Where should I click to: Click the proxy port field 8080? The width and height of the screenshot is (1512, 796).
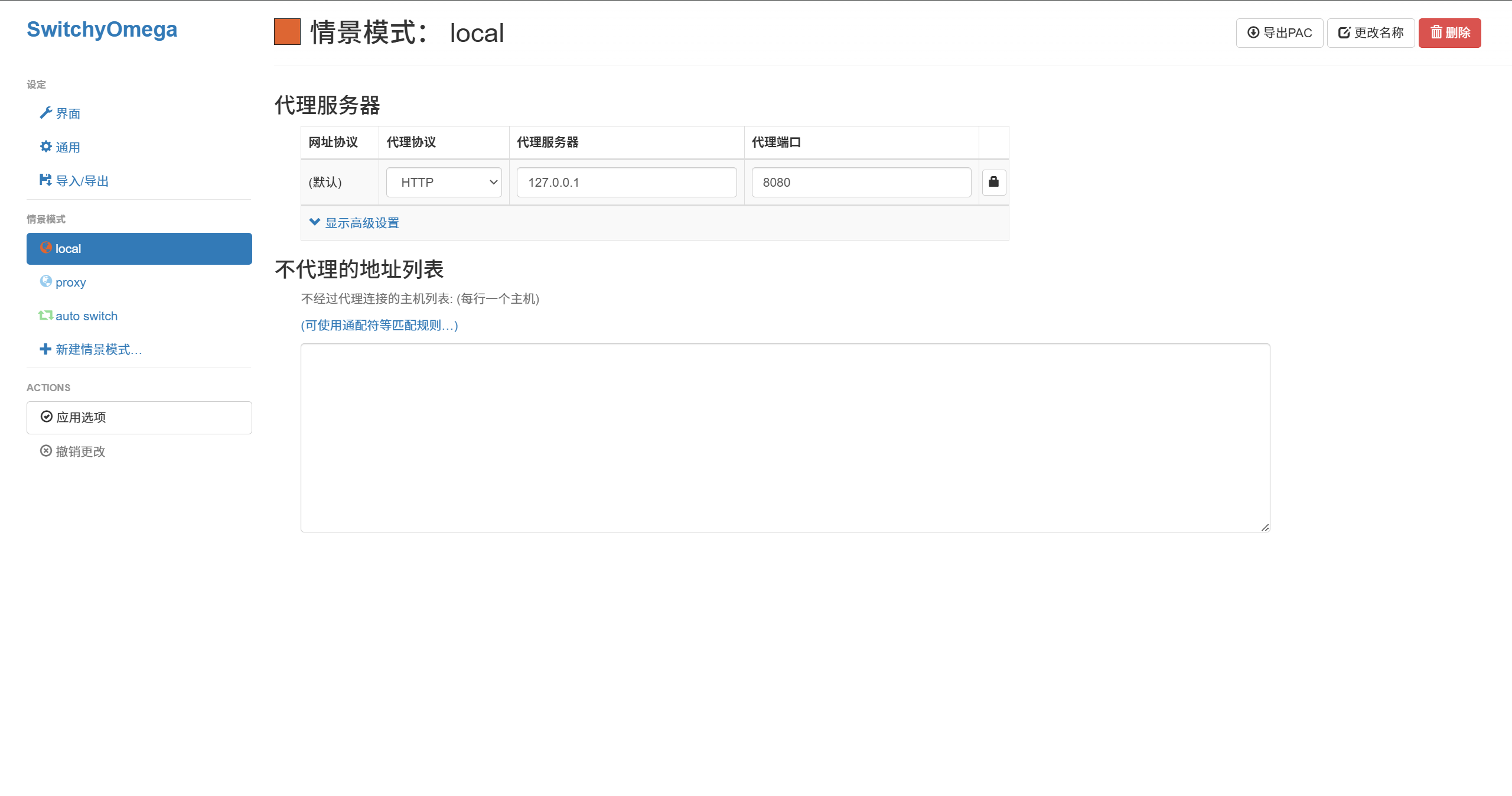coord(861,182)
